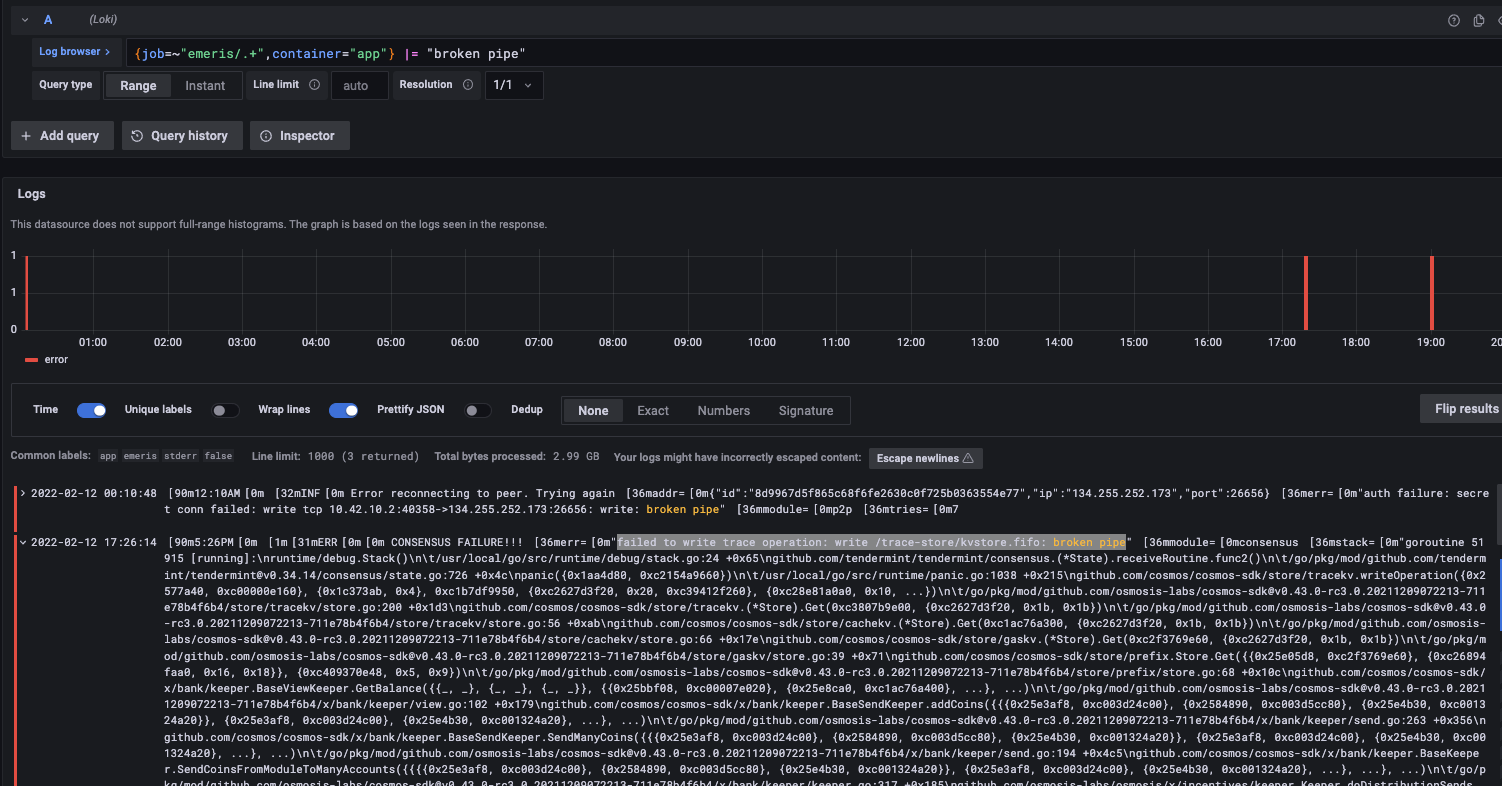
Task: Click the "app" common label tag
Action: [108, 456]
